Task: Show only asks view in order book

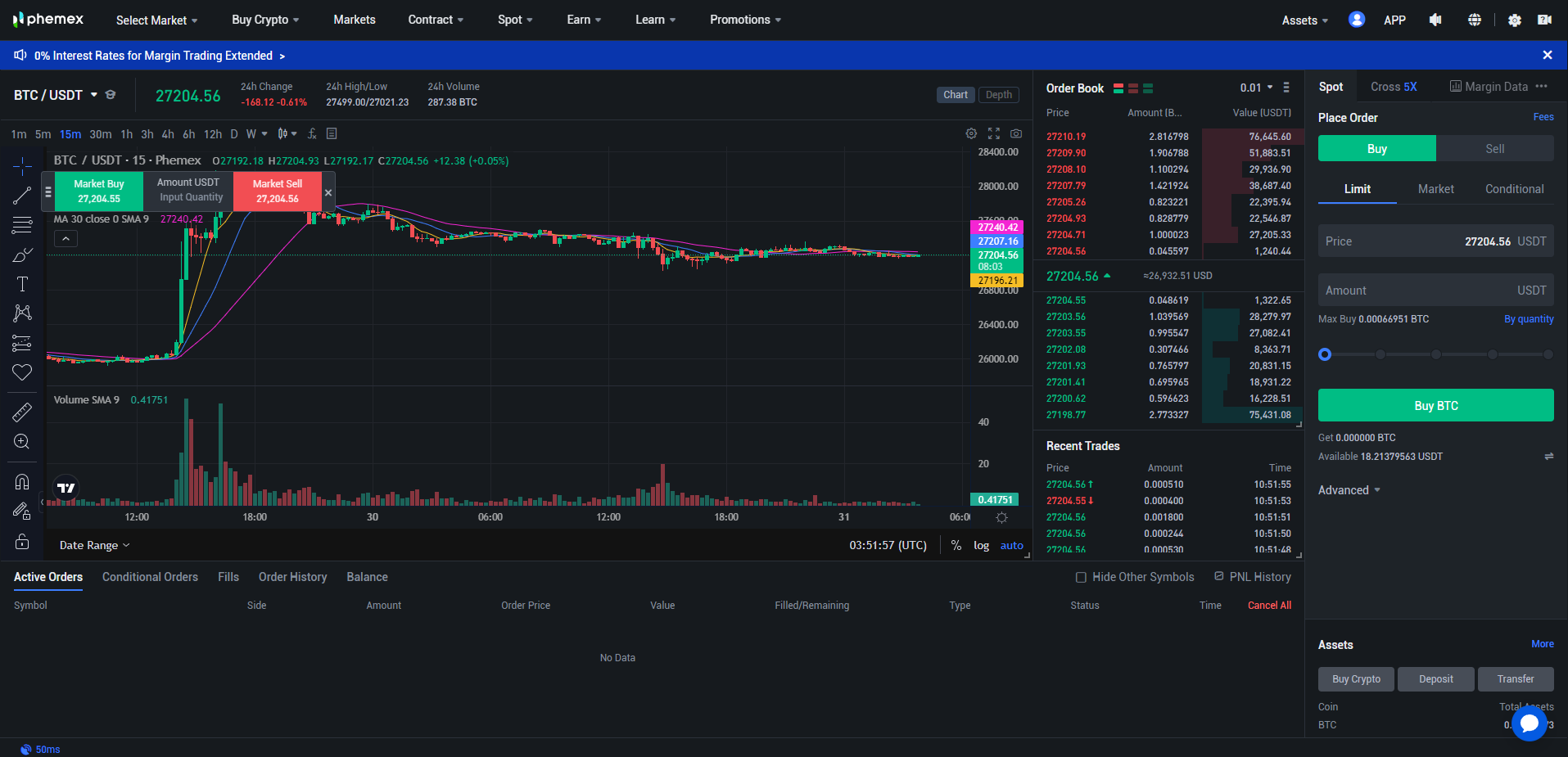Action: (1133, 88)
